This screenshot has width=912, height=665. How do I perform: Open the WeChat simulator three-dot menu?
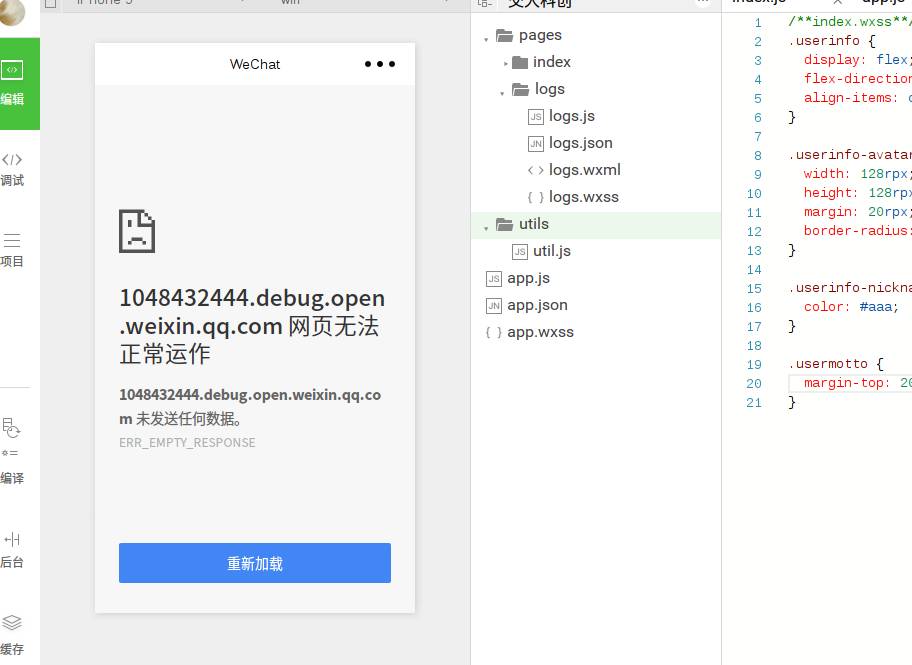pyautogui.click(x=380, y=64)
